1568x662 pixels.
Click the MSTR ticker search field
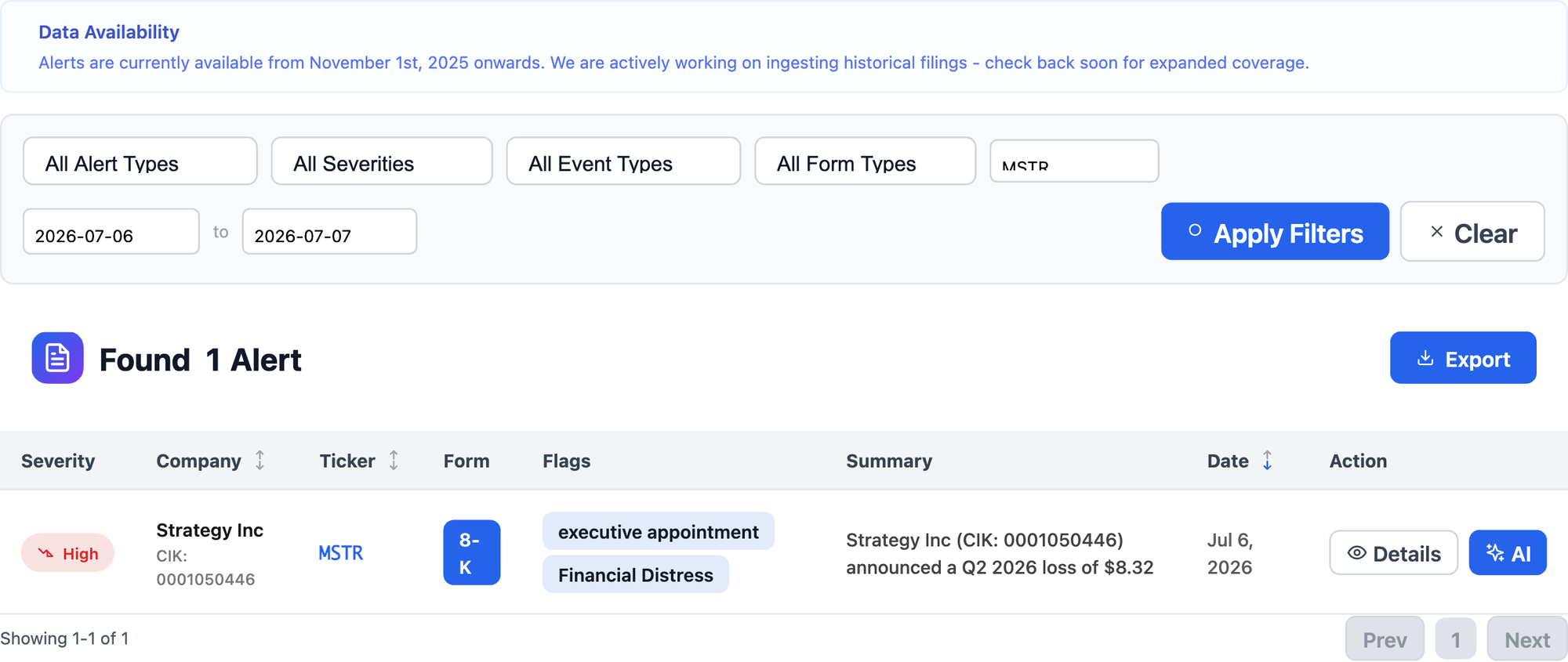(x=1074, y=161)
